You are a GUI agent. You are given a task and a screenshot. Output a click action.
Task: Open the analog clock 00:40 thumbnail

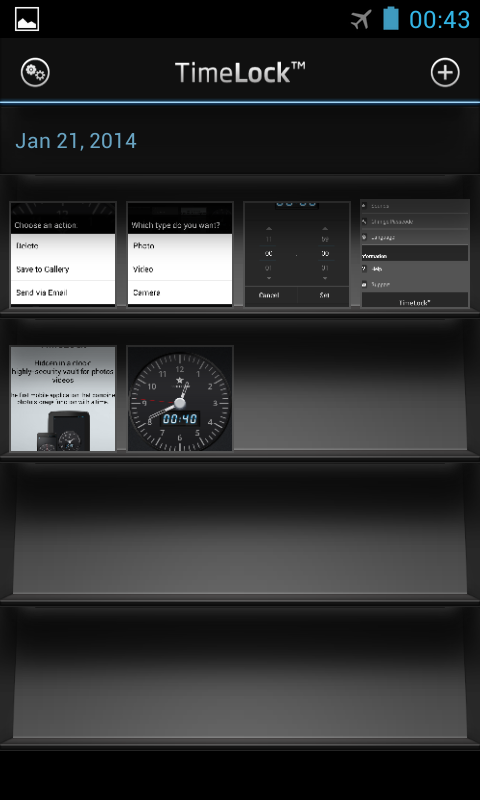click(180, 398)
